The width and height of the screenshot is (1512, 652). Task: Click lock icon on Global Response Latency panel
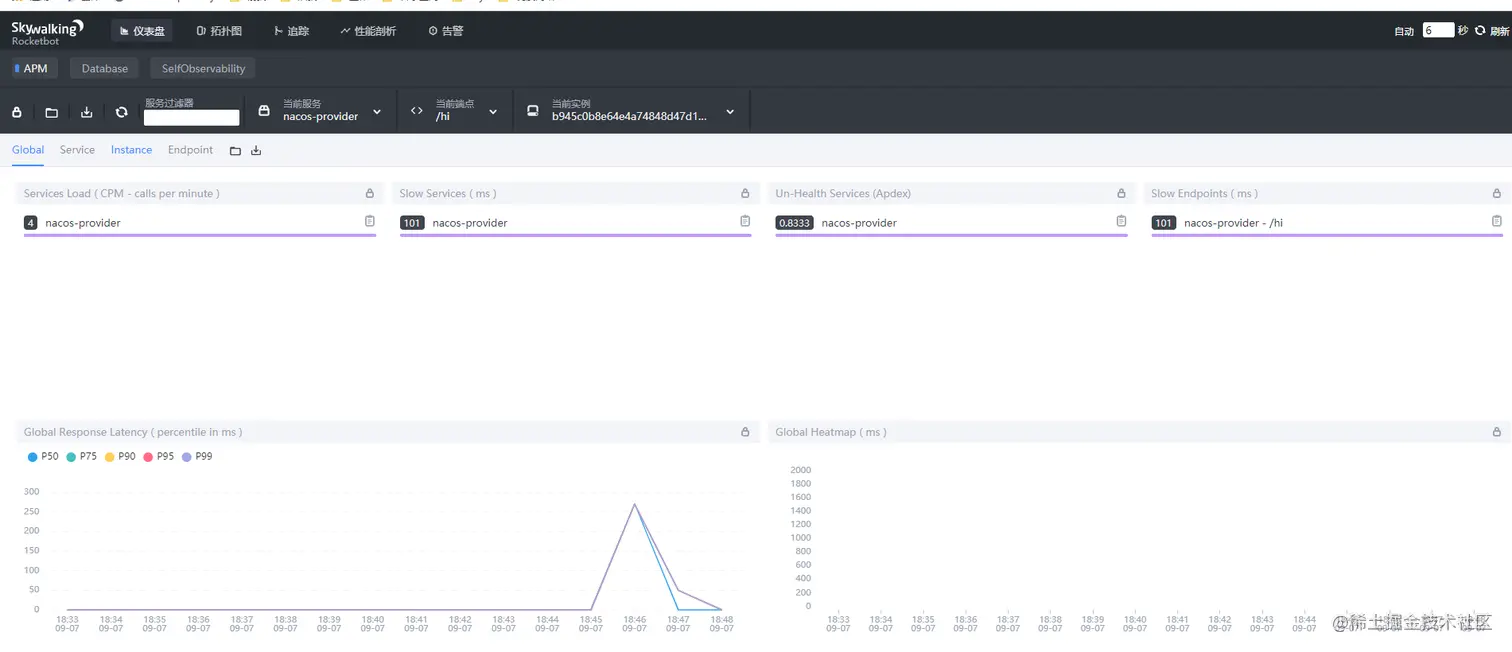(x=745, y=432)
